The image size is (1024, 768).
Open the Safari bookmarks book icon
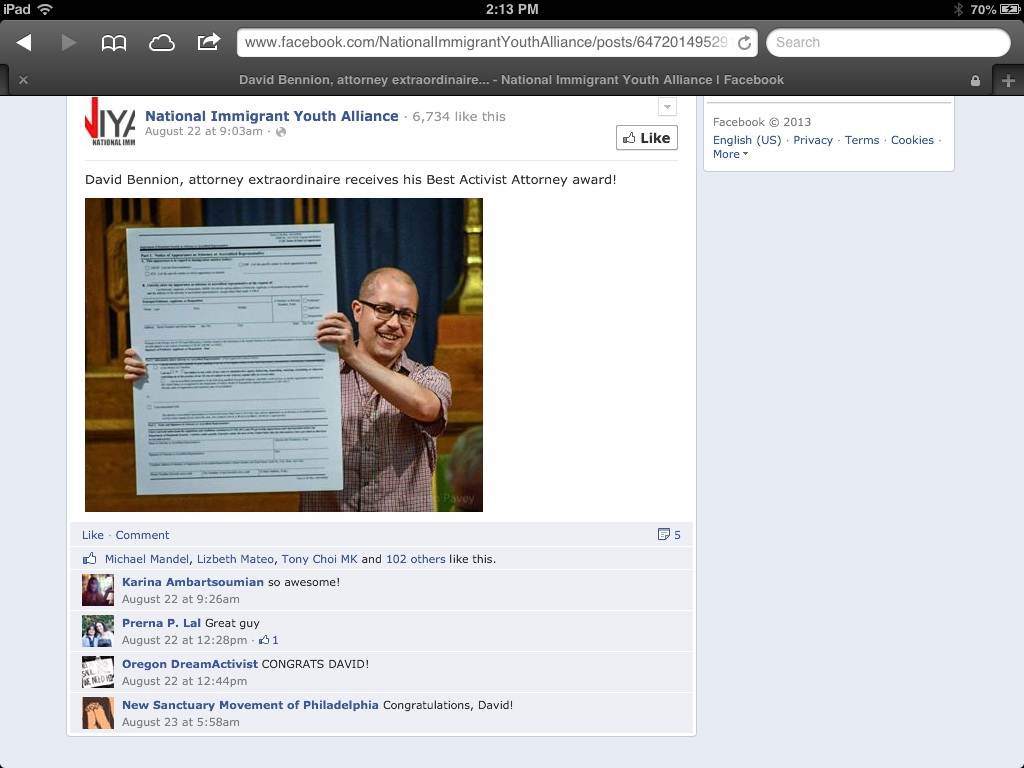coord(114,43)
